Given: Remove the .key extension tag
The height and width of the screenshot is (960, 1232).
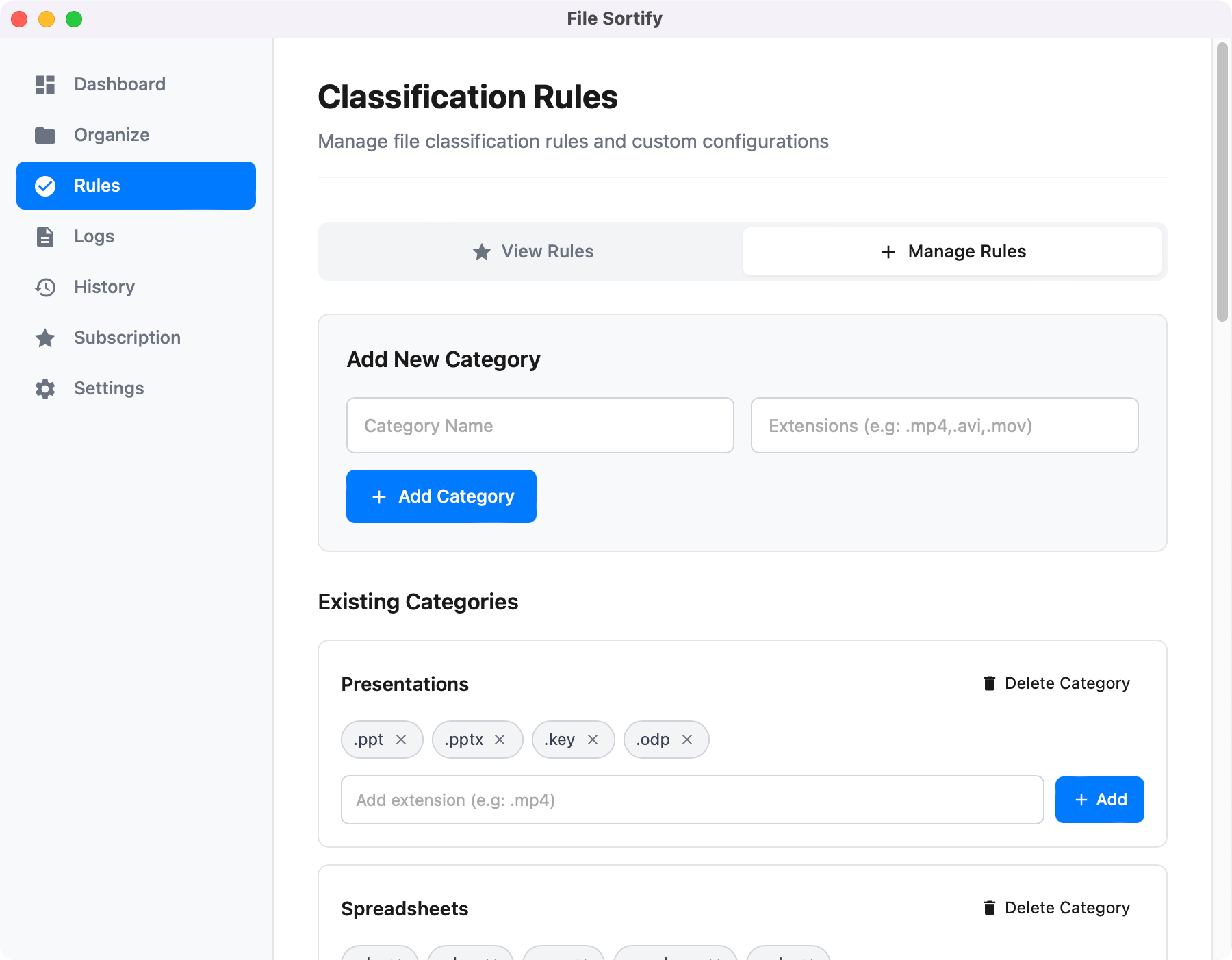Looking at the screenshot, I should point(593,740).
